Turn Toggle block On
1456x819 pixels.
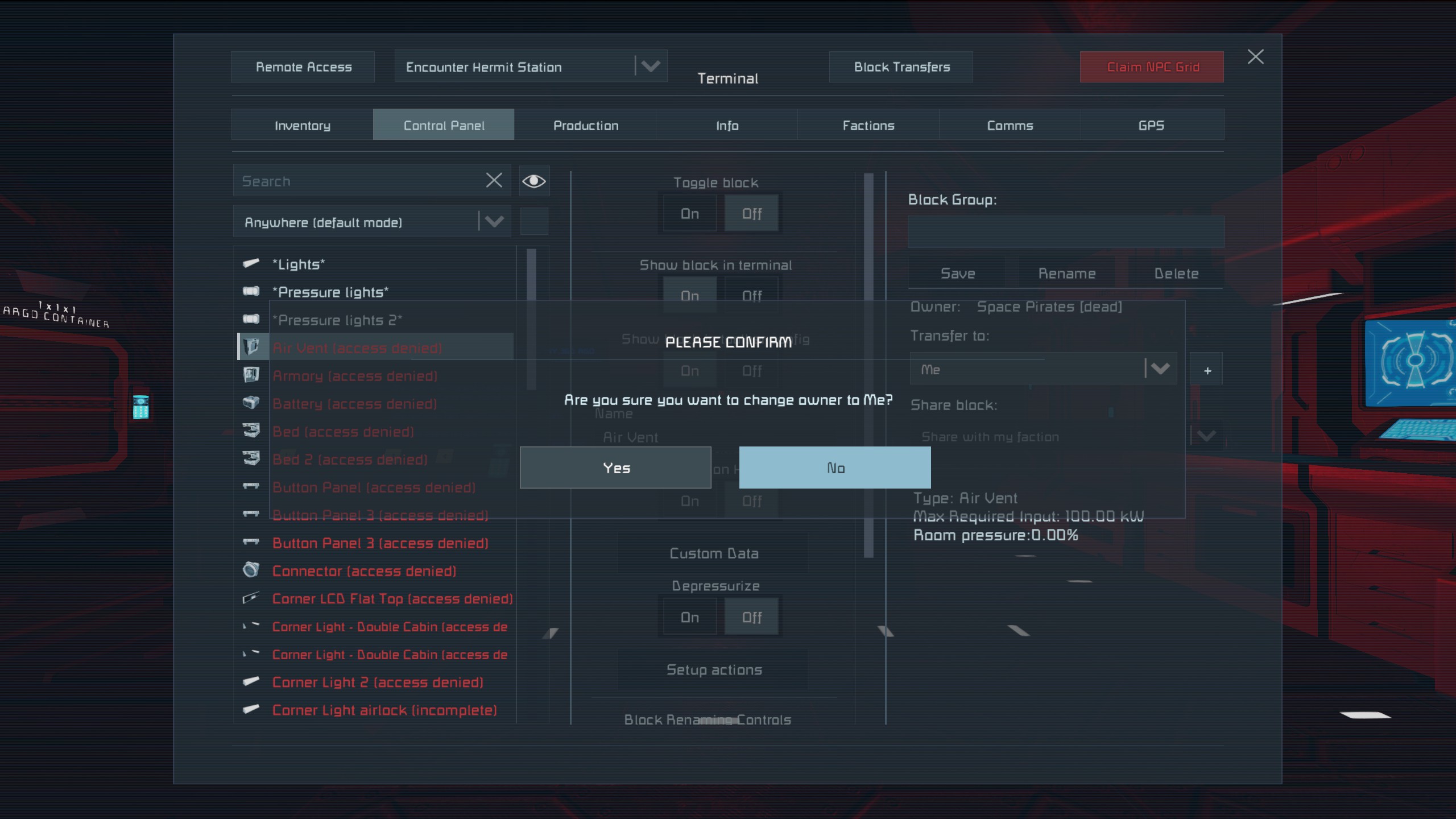689,214
